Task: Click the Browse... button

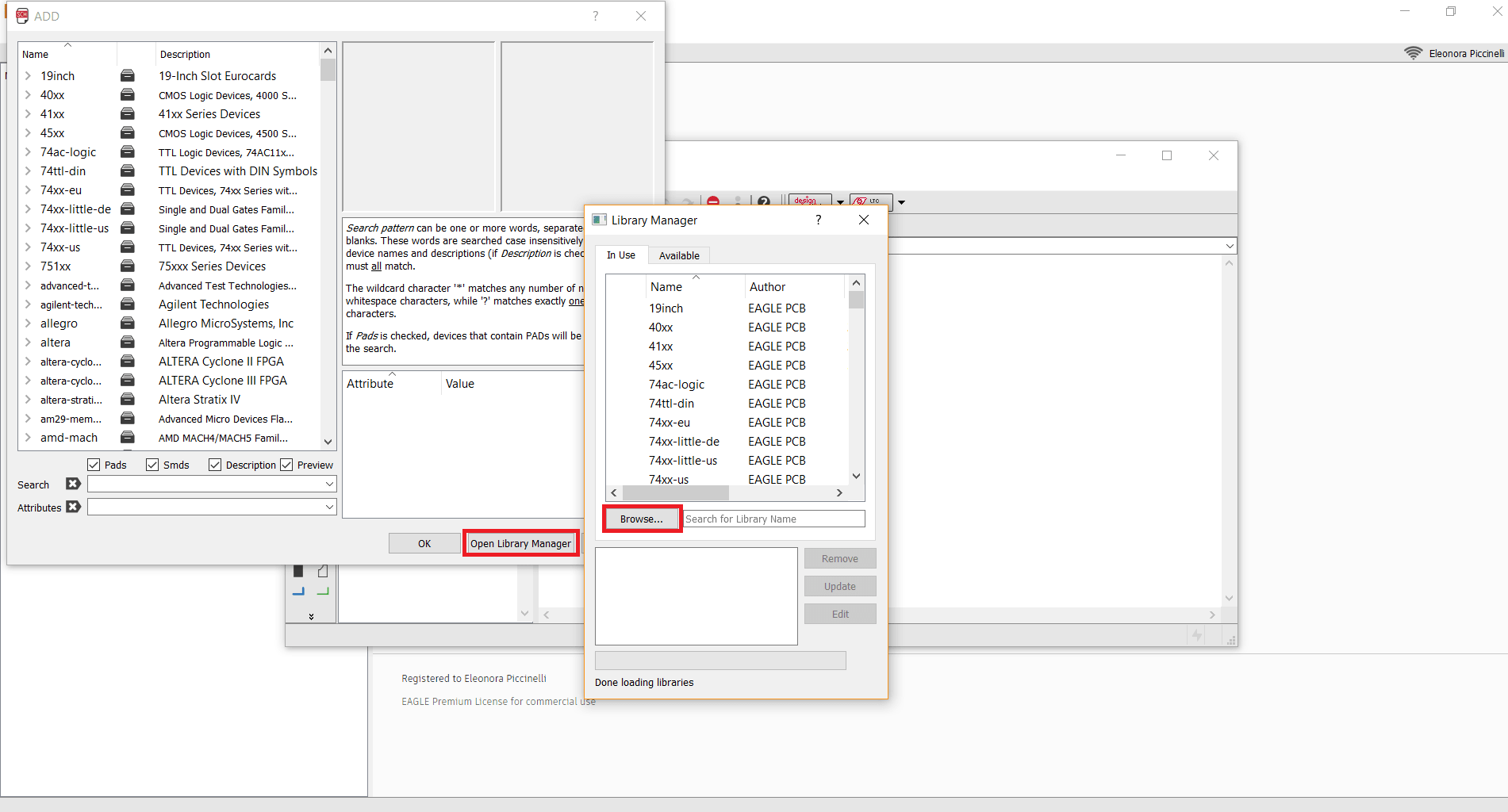Action: point(641,519)
